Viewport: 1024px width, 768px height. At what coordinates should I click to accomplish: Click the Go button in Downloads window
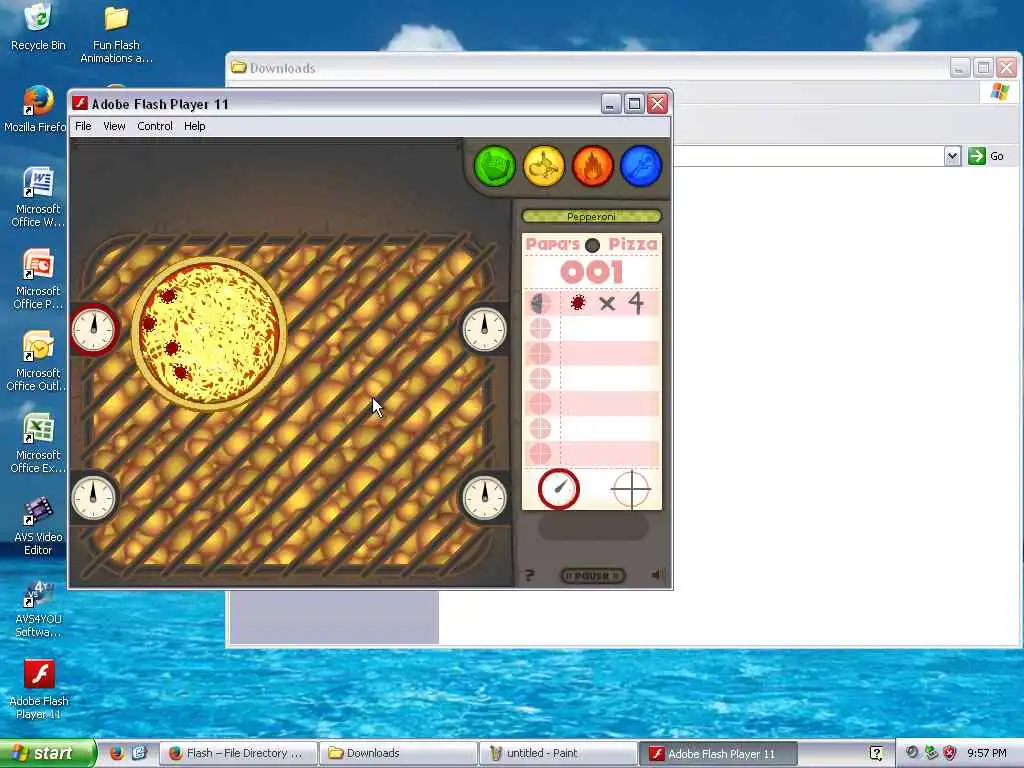pyautogui.click(x=986, y=156)
